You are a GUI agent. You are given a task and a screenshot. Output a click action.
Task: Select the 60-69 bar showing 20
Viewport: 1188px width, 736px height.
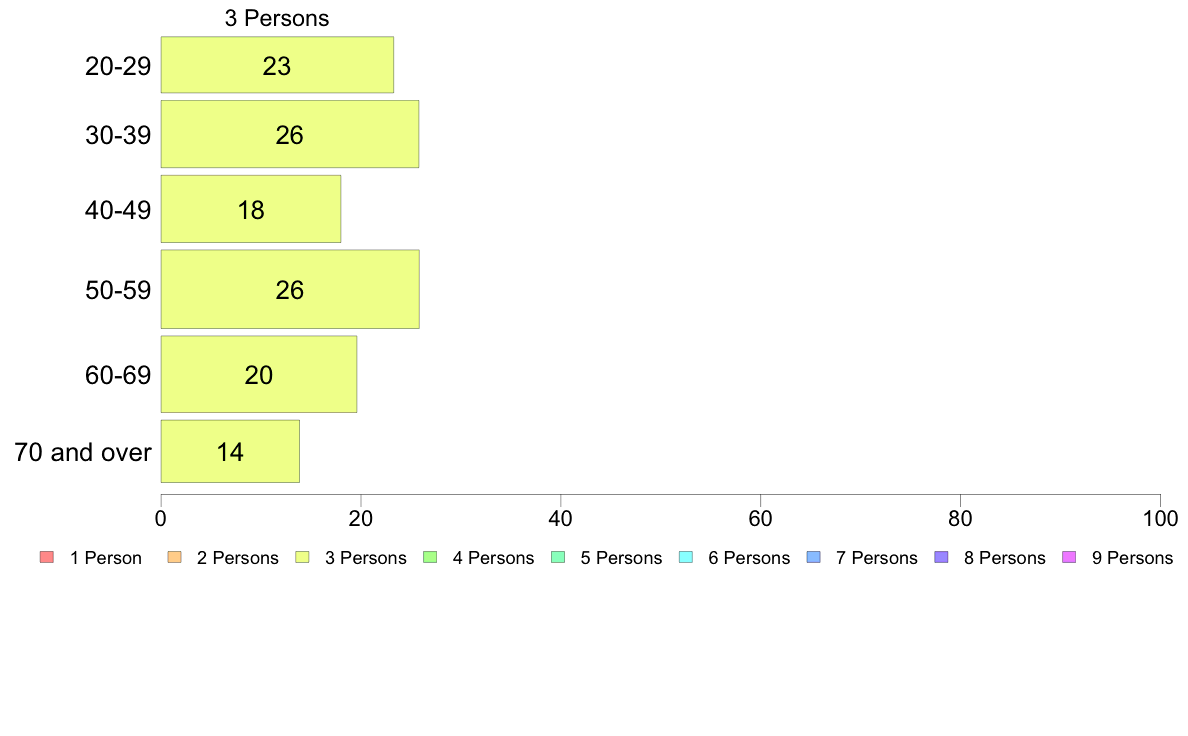click(x=258, y=374)
